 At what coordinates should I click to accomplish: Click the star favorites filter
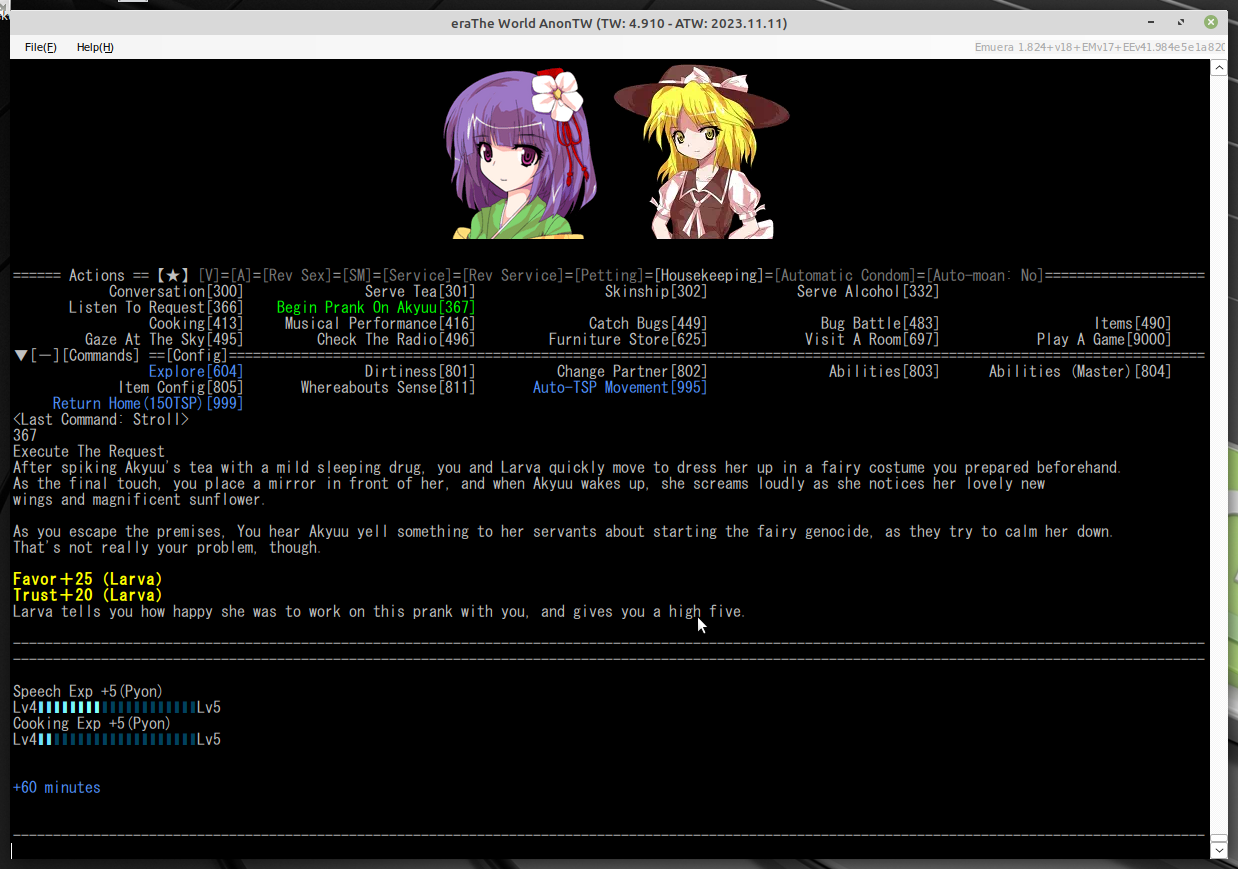(x=172, y=276)
